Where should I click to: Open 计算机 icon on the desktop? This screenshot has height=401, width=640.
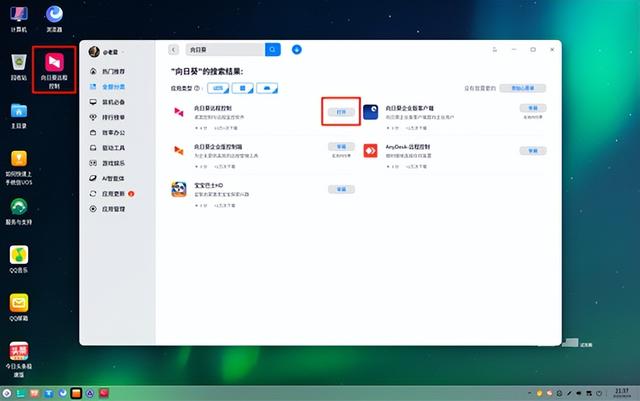point(19,19)
